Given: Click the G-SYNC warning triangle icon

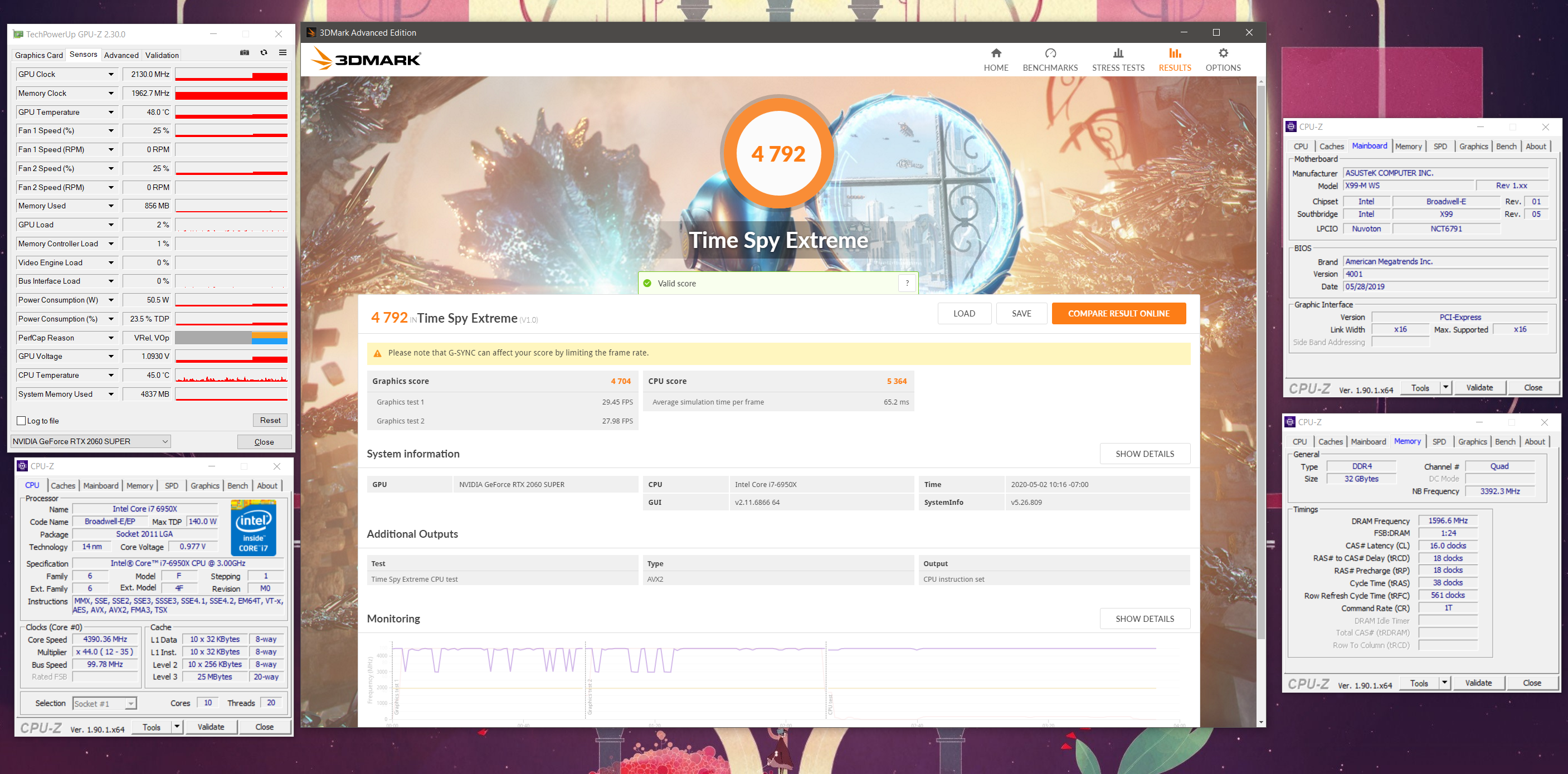Looking at the screenshot, I should pyautogui.click(x=377, y=353).
